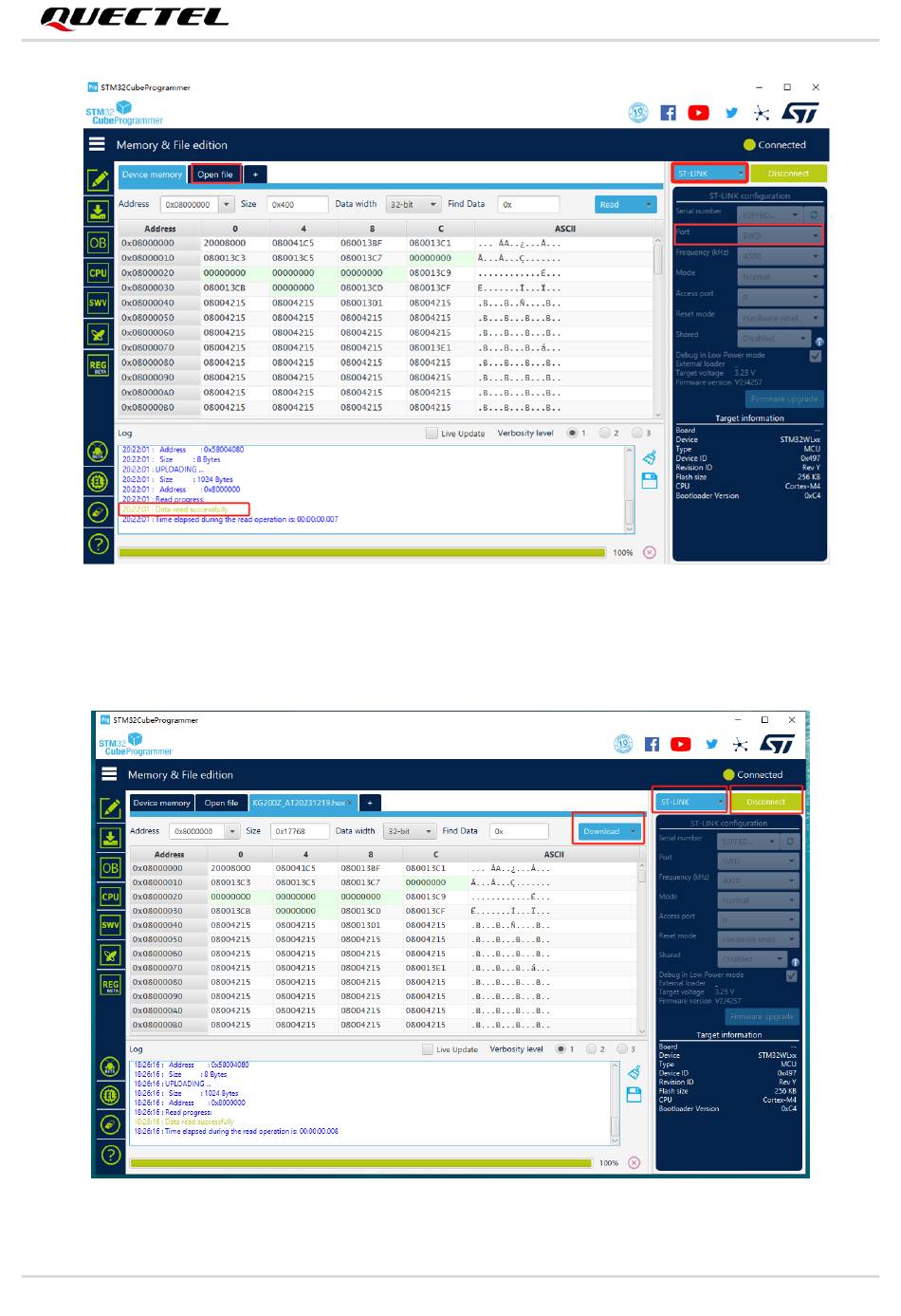Open the REG registers icon in upper window

point(98,365)
